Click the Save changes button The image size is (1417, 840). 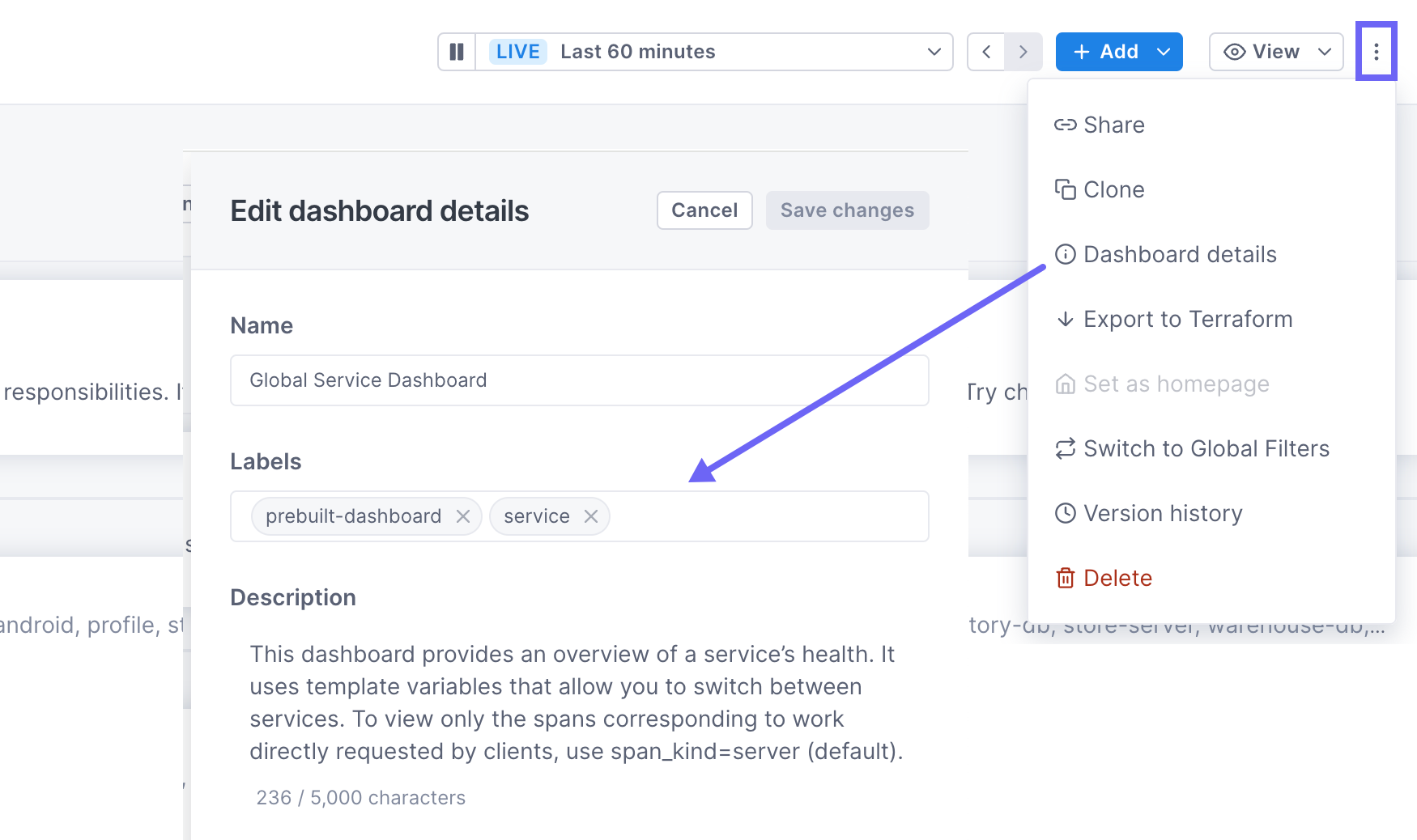(847, 210)
